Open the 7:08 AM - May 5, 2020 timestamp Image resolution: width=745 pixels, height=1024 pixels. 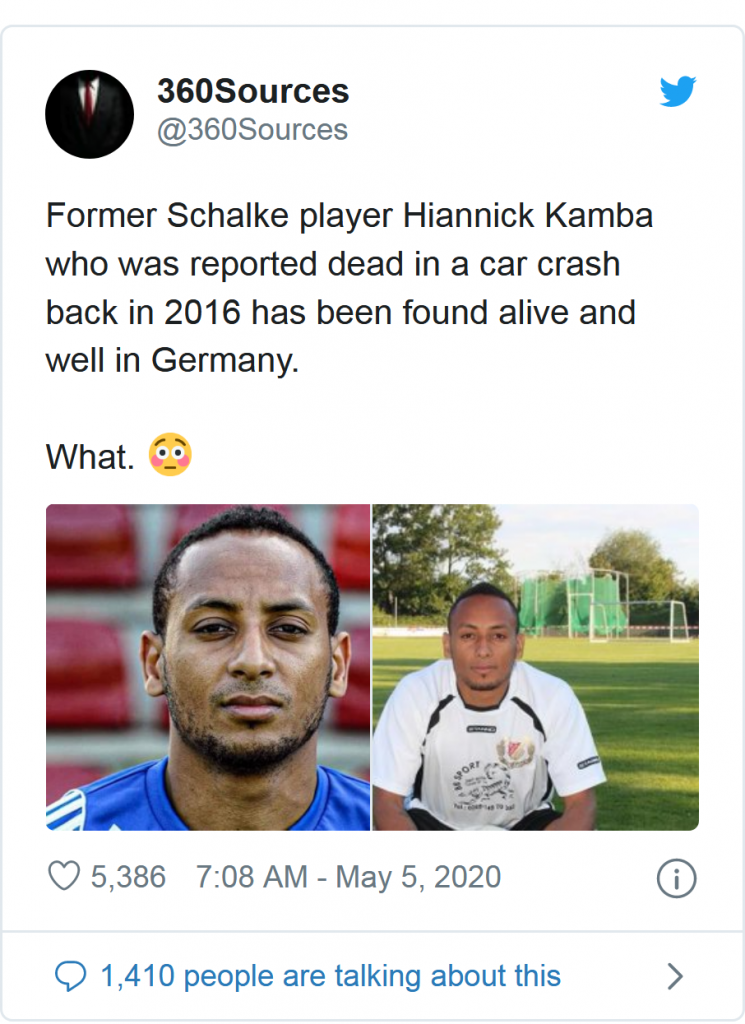tap(348, 877)
